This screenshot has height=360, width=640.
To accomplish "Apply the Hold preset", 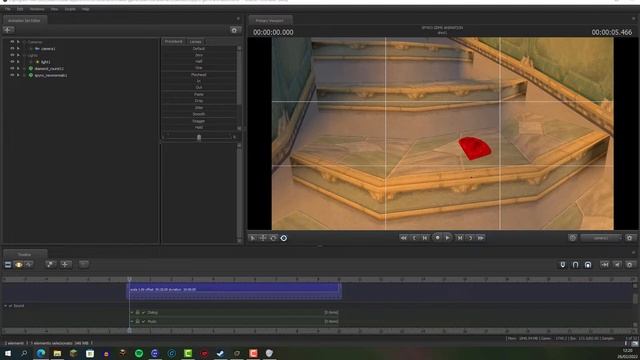I will 199,127.
